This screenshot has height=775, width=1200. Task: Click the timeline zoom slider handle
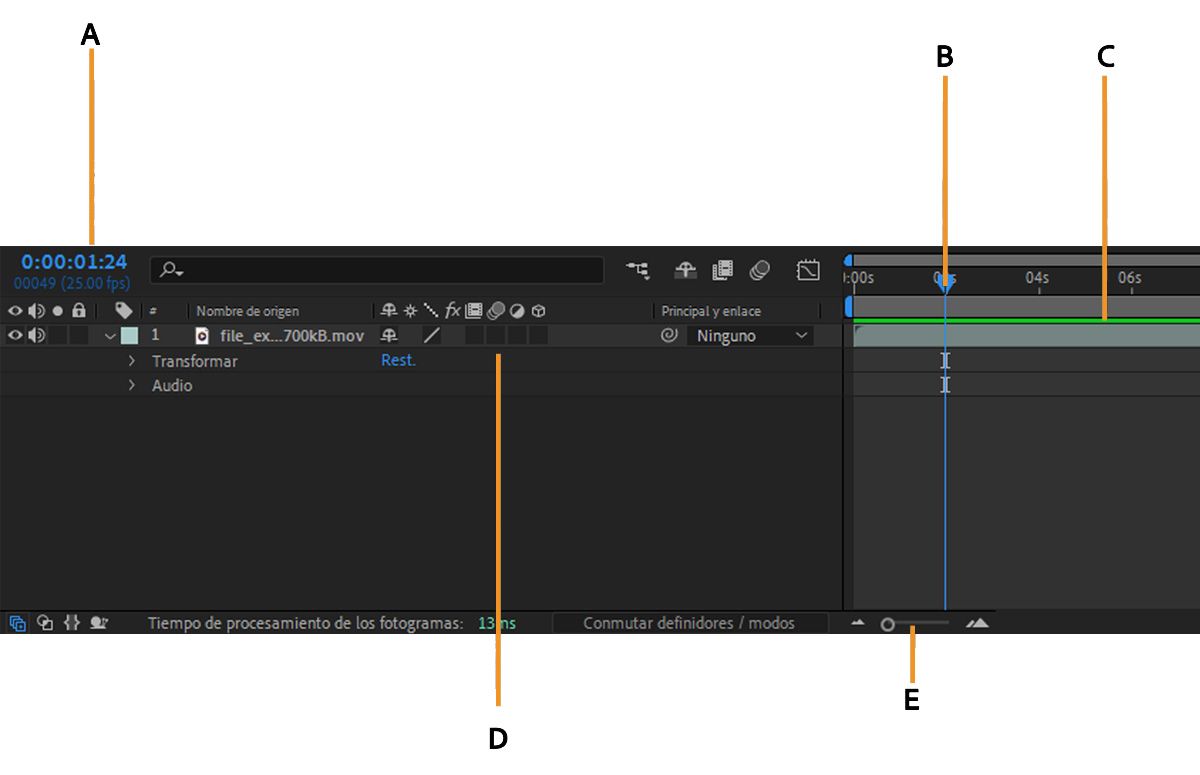click(x=887, y=624)
